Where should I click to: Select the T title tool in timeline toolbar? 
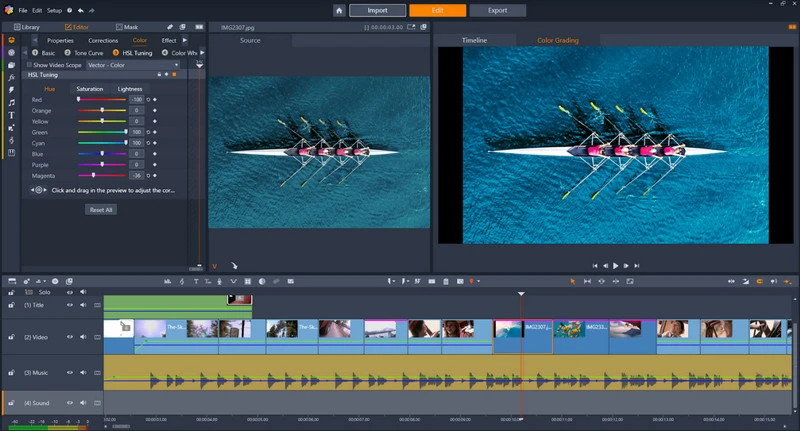(195, 281)
